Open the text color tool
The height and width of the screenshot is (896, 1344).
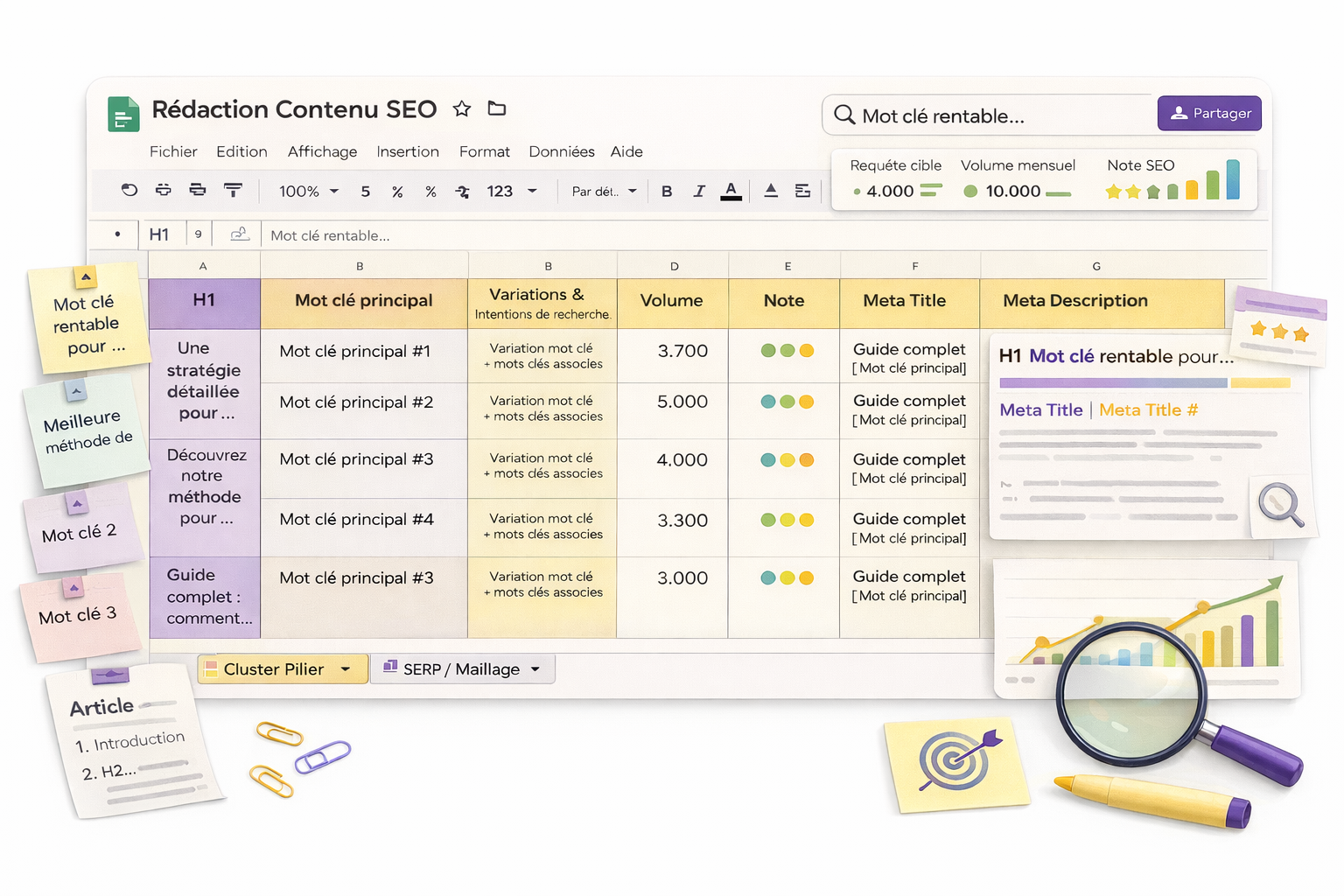click(x=731, y=191)
